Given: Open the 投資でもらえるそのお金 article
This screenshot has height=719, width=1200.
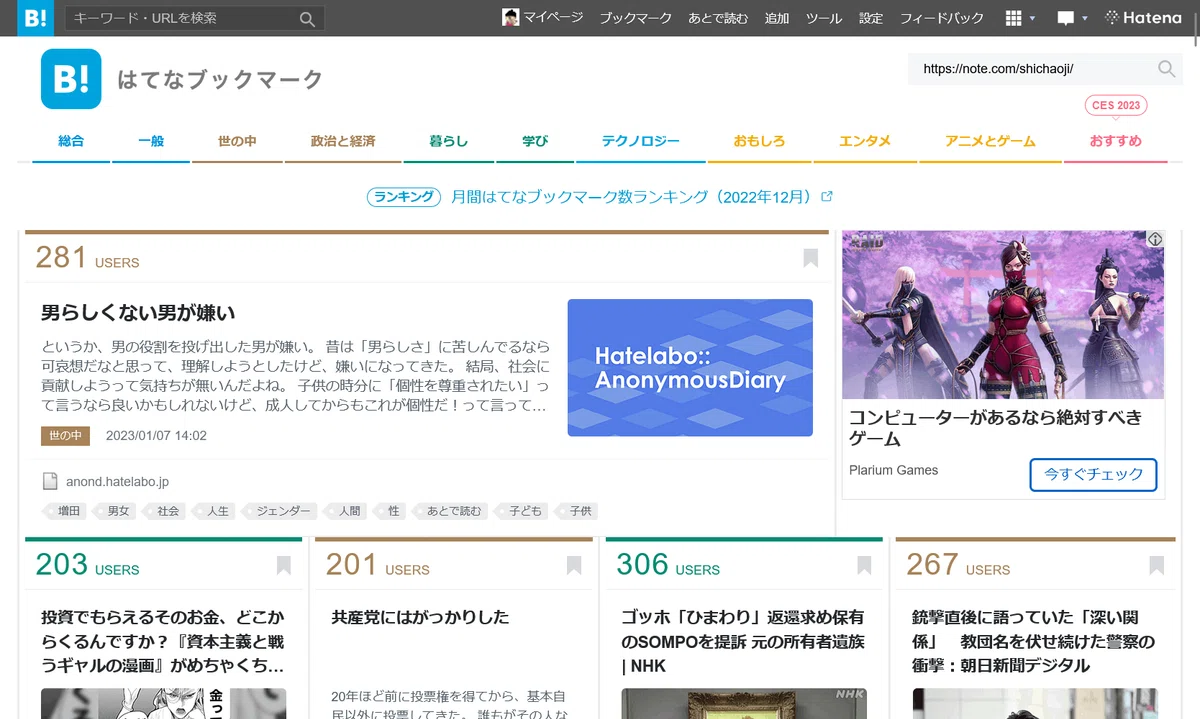Looking at the screenshot, I should pos(163,641).
